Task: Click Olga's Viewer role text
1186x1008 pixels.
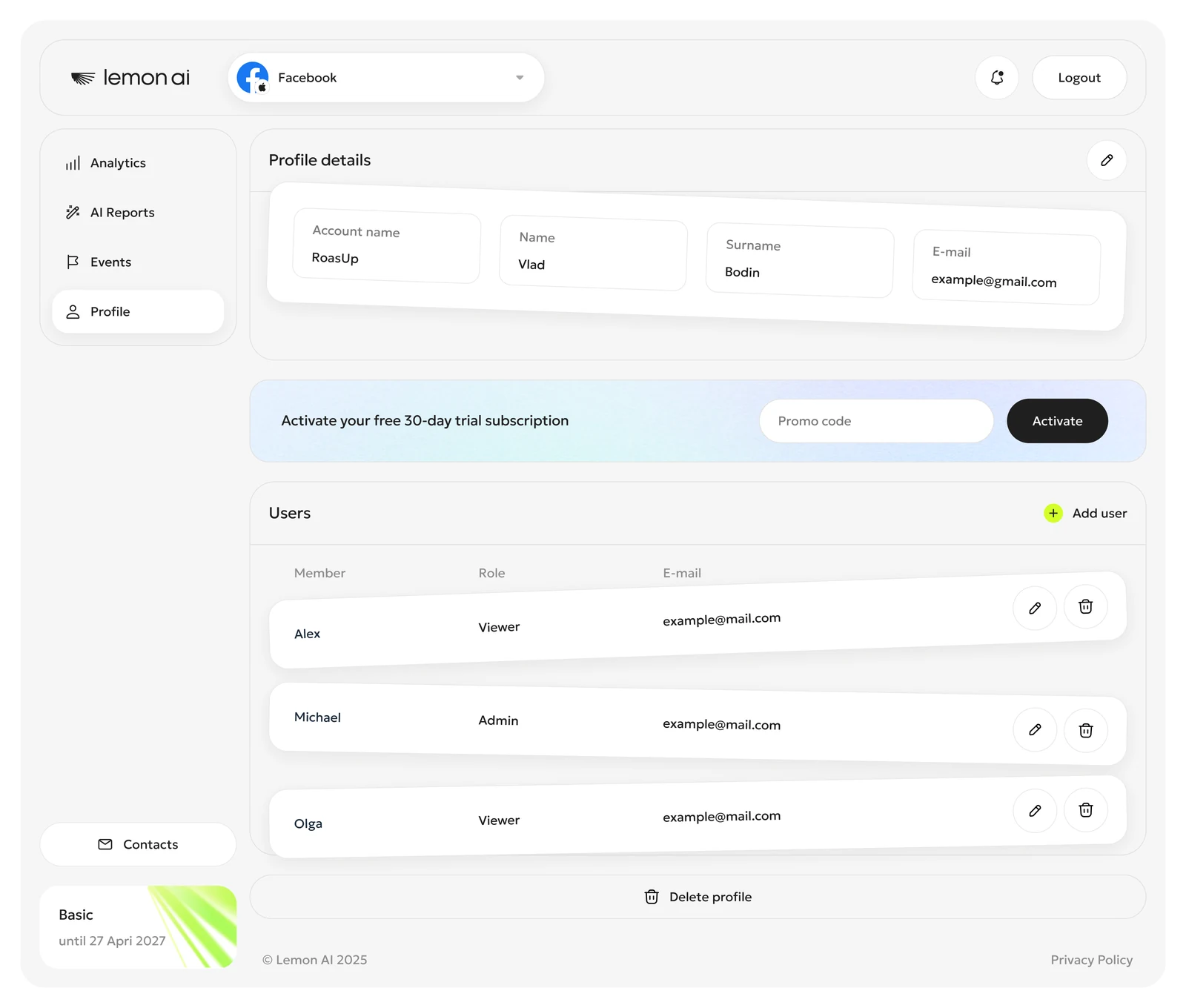Action: pos(499,820)
